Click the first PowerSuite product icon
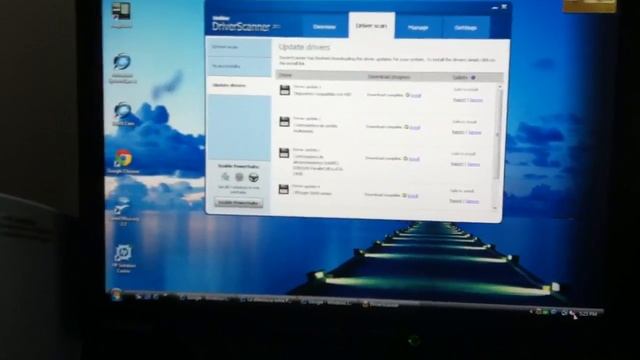The width and height of the screenshot is (640, 360). tap(225, 177)
